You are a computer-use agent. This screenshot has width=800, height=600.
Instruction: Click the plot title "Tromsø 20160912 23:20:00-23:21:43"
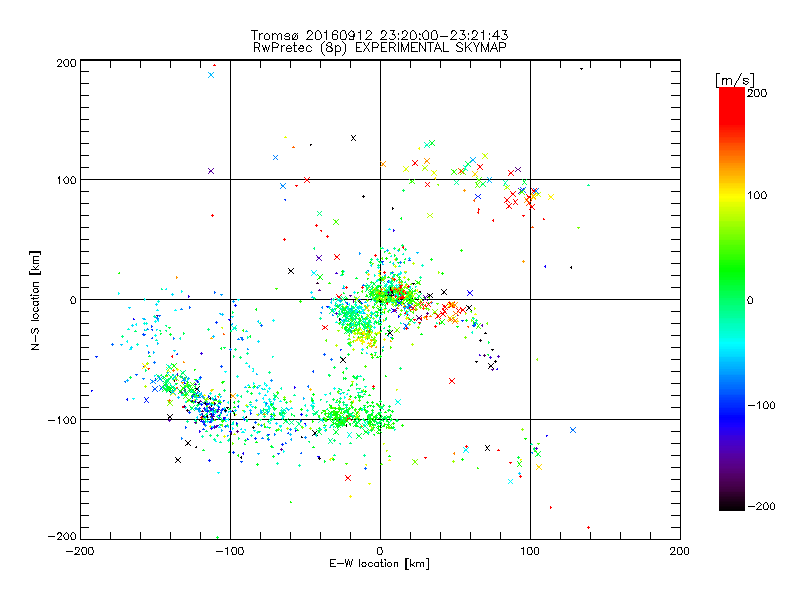(379, 35)
